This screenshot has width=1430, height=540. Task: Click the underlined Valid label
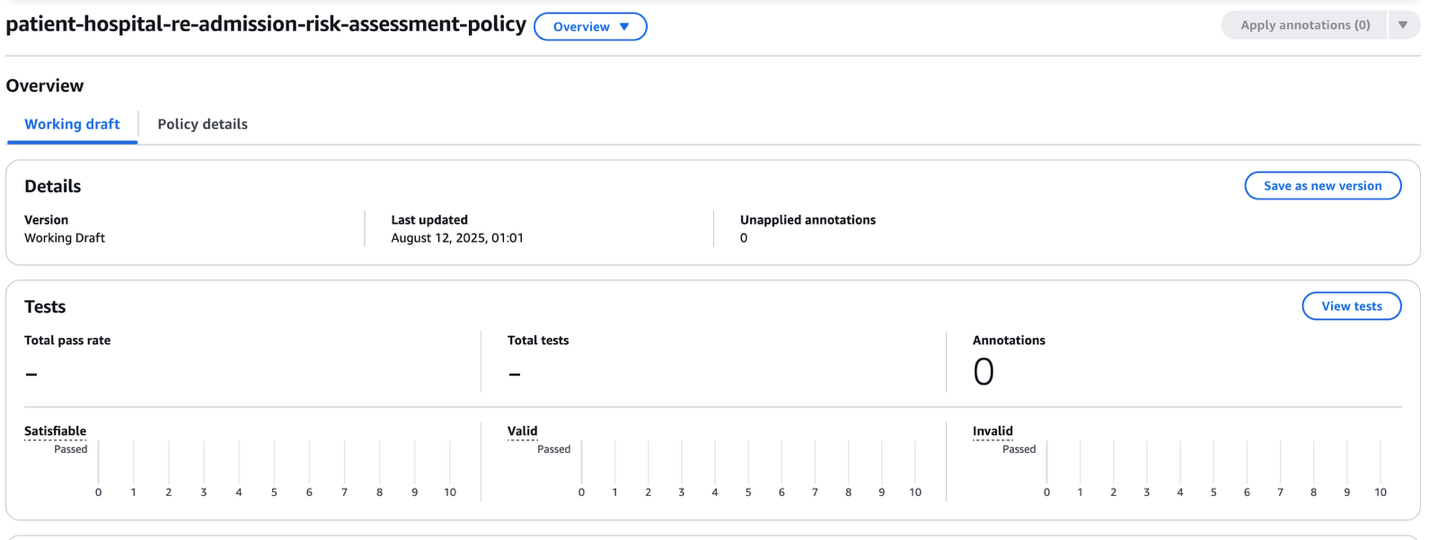click(522, 431)
